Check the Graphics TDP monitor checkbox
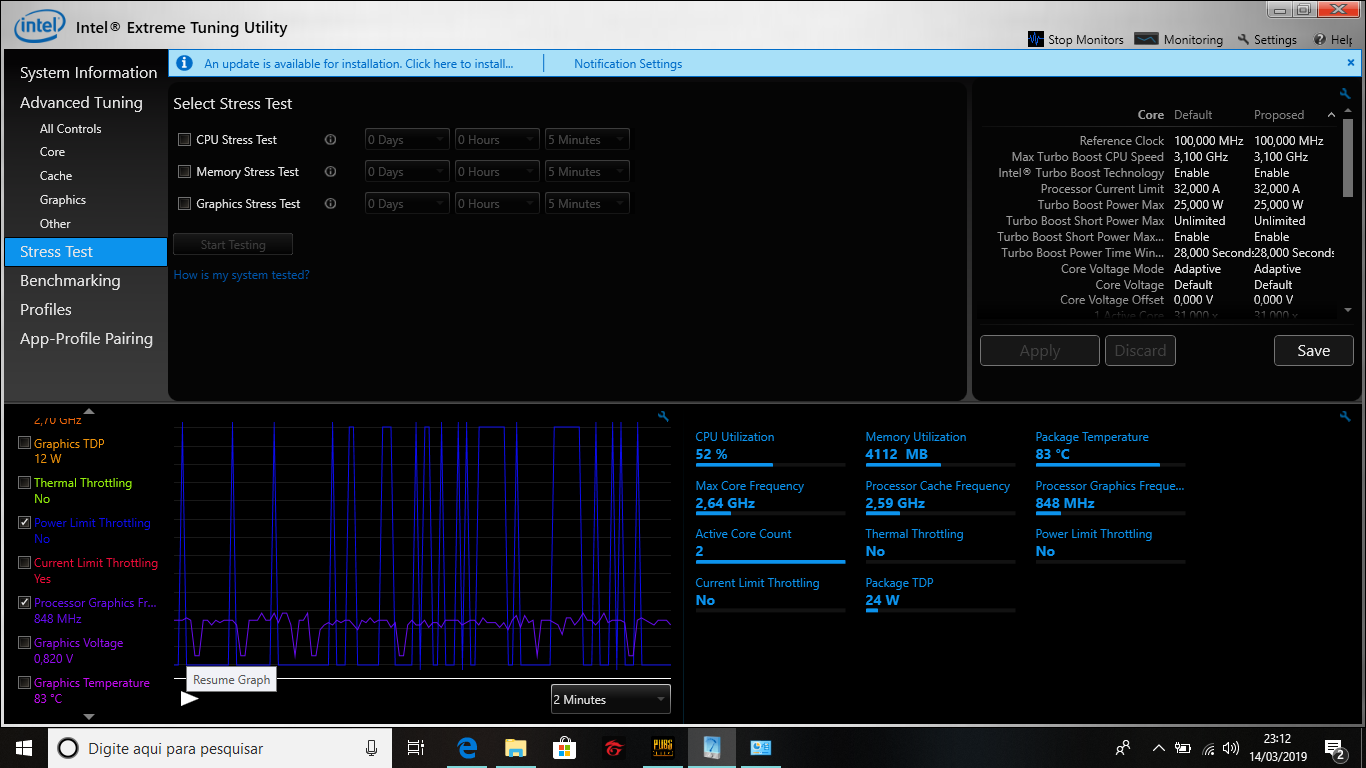Image resolution: width=1366 pixels, height=768 pixels. click(x=25, y=443)
